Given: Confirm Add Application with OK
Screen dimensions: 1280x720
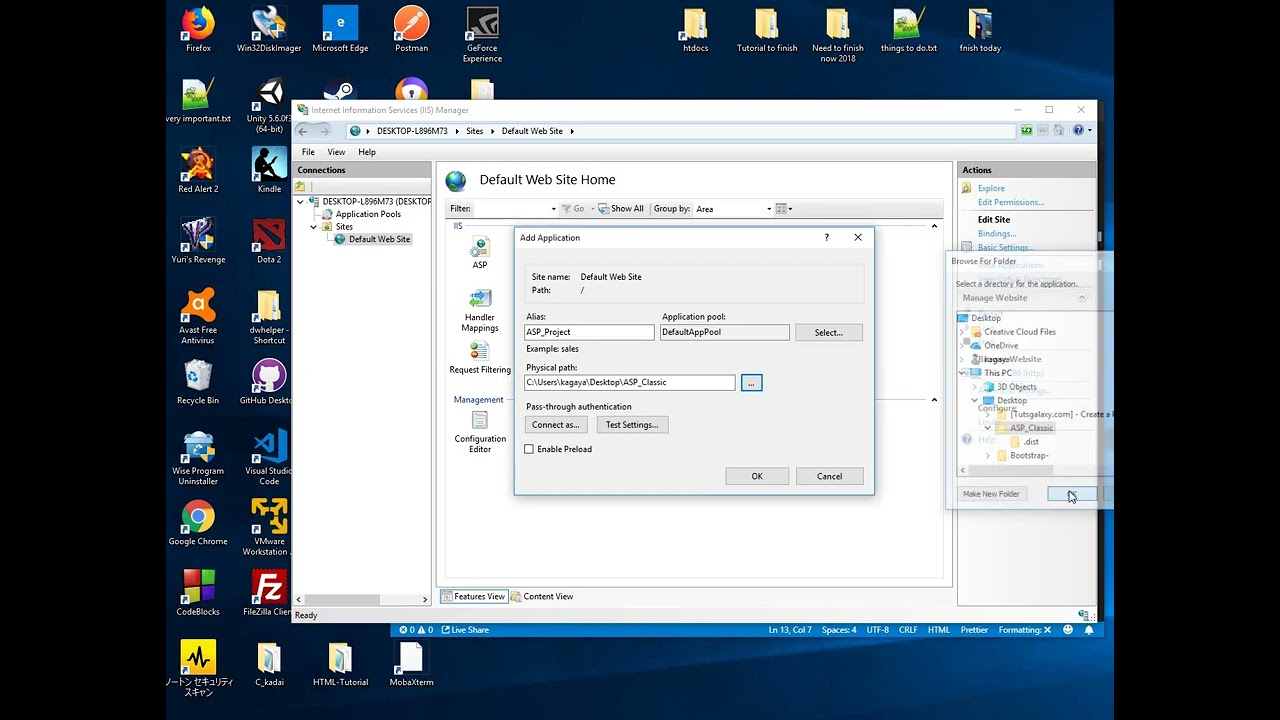Looking at the screenshot, I should [x=757, y=476].
